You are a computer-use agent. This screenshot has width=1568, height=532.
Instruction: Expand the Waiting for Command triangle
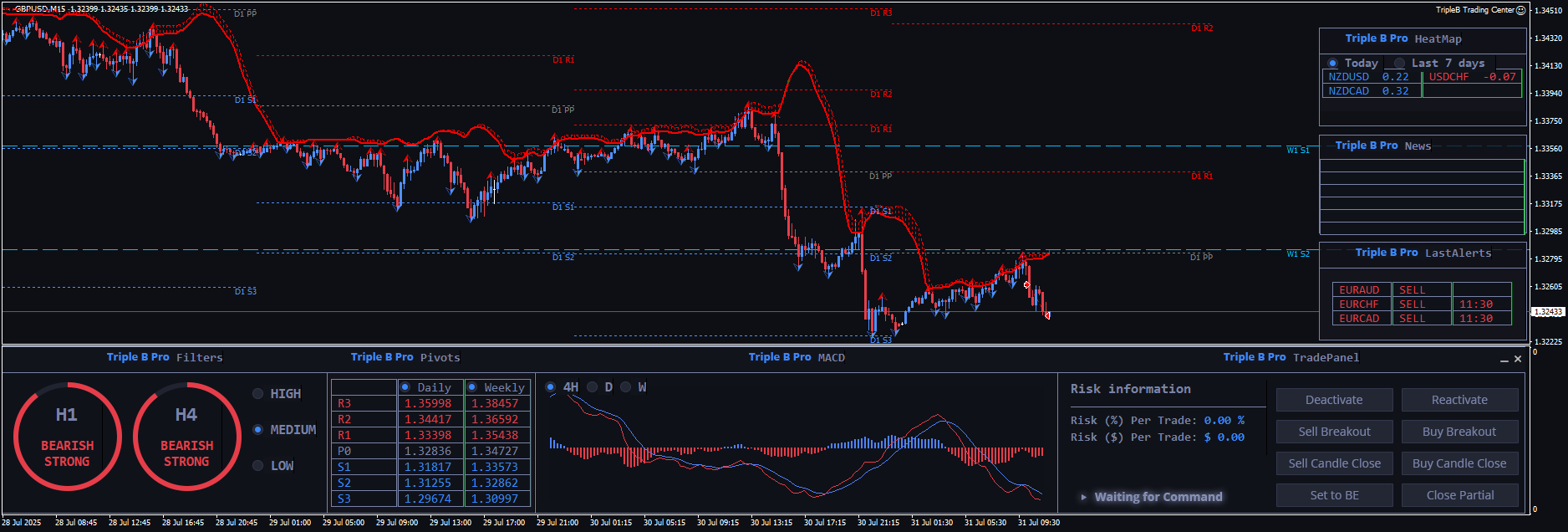(1084, 497)
